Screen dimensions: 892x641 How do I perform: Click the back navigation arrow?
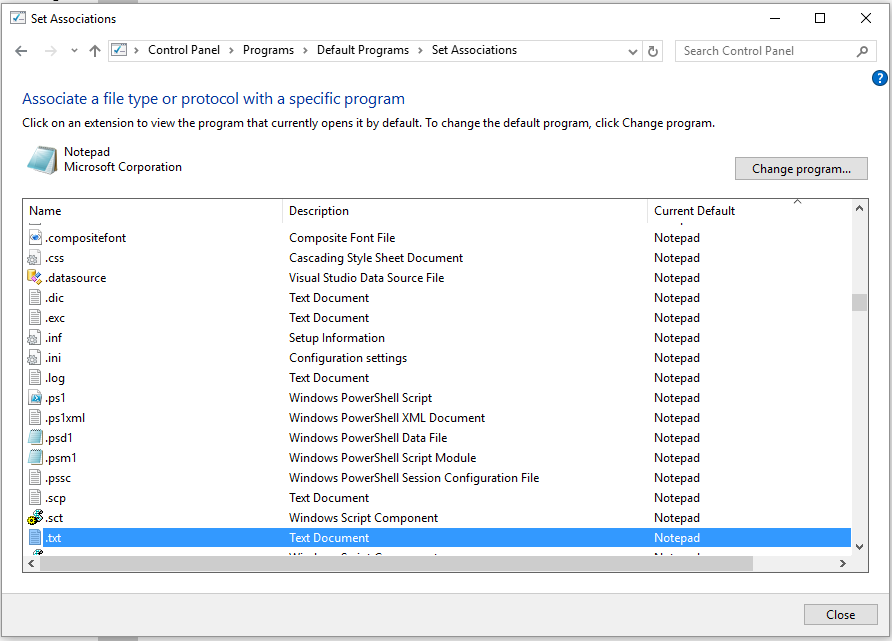(x=21, y=51)
